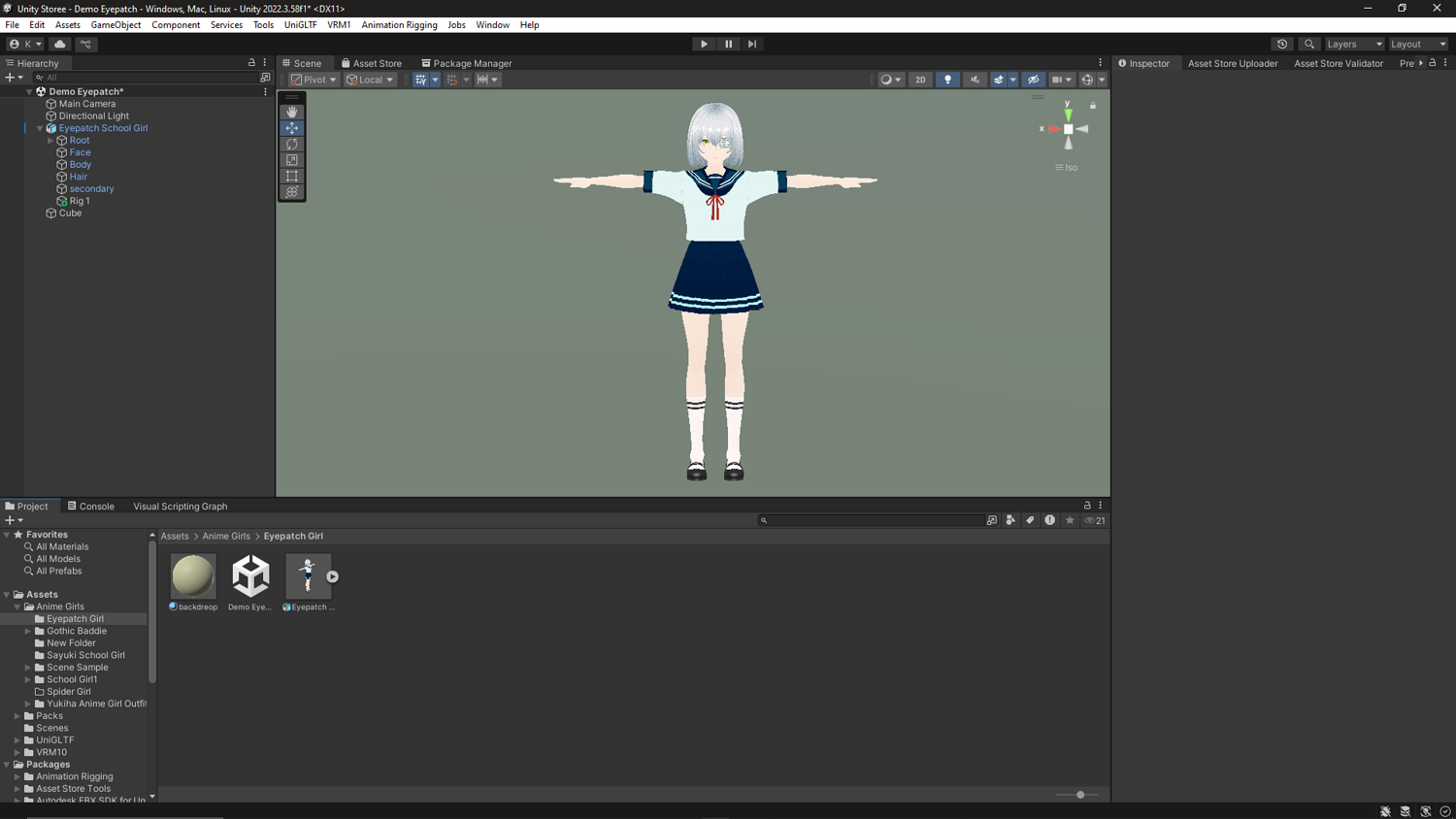1456x819 pixels.
Task: Open the Pivot handle position dropdown
Action: [x=314, y=80]
